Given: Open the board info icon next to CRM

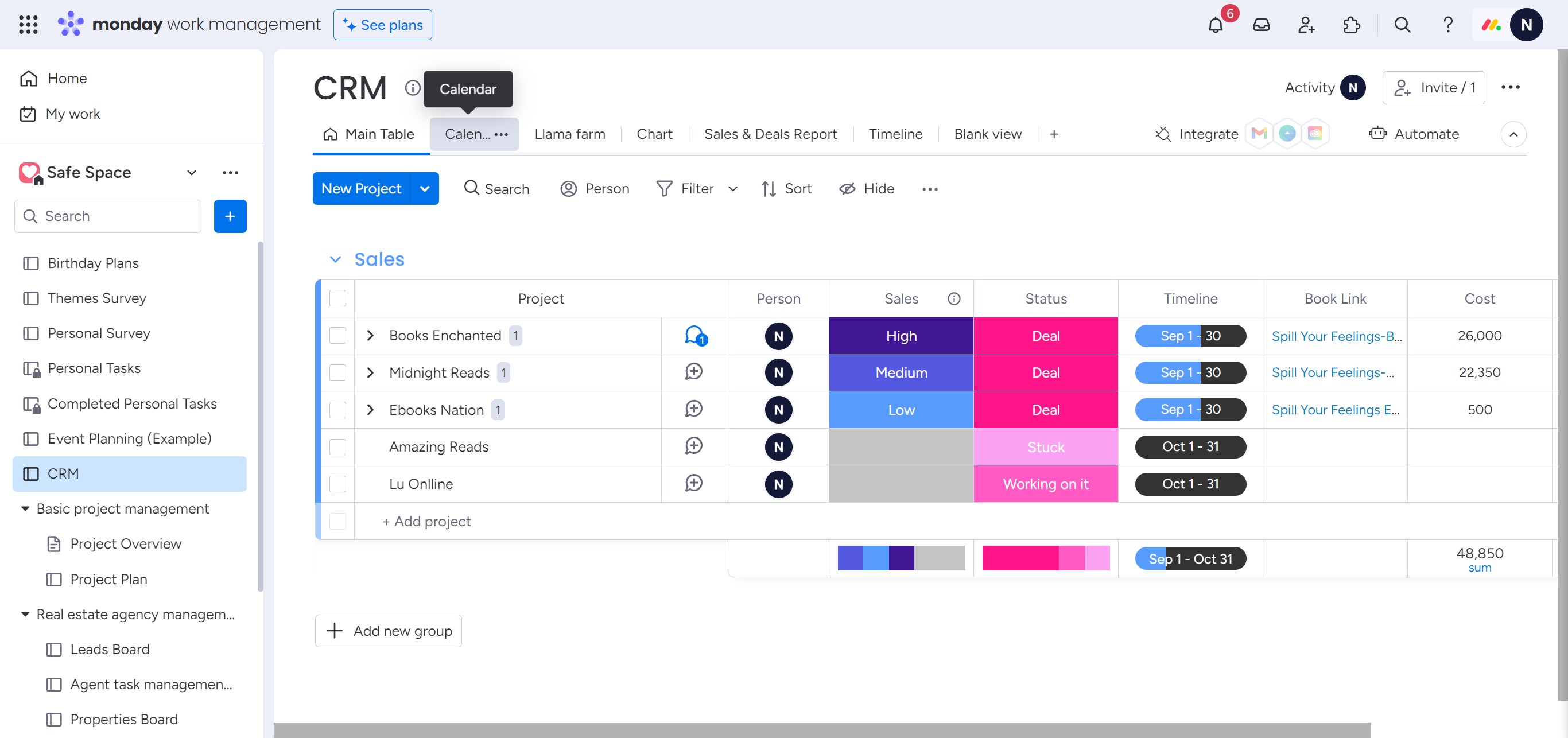Looking at the screenshot, I should click(x=412, y=88).
